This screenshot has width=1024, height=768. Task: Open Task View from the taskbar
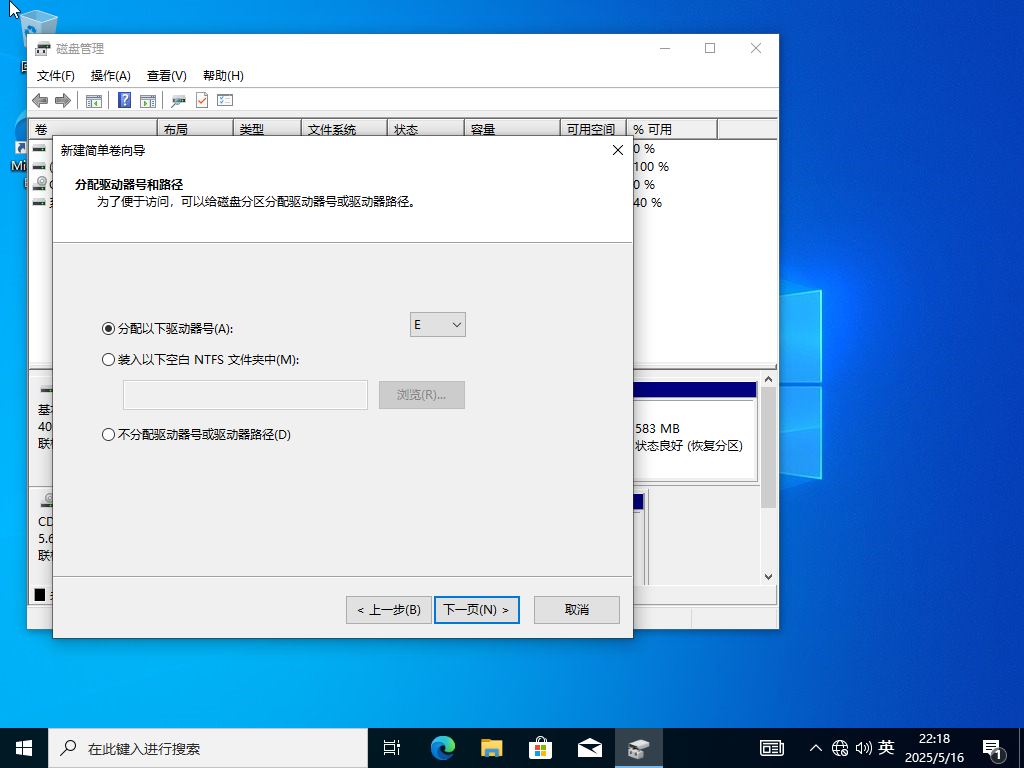point(392,748)
